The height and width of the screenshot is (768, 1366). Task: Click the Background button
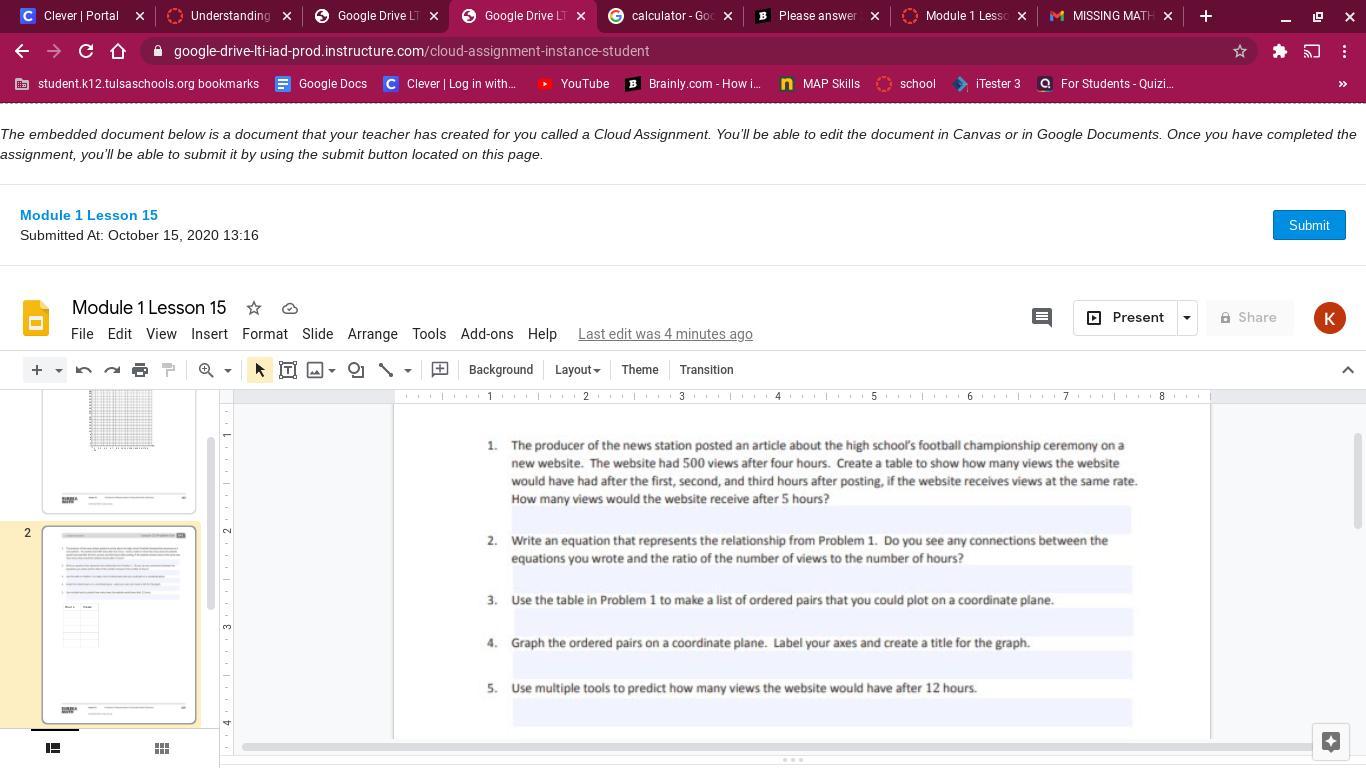(x=501, y=370)
